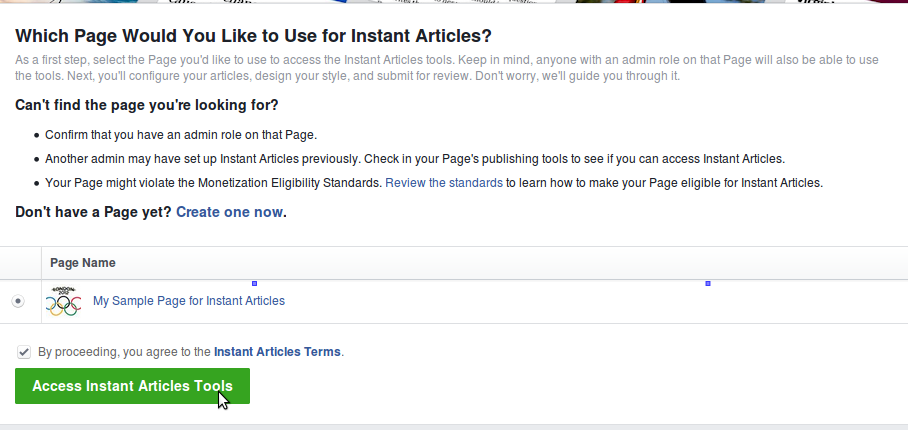
Task: Open the Instant Articles Terms link
Action: click(x=277, y=352)
